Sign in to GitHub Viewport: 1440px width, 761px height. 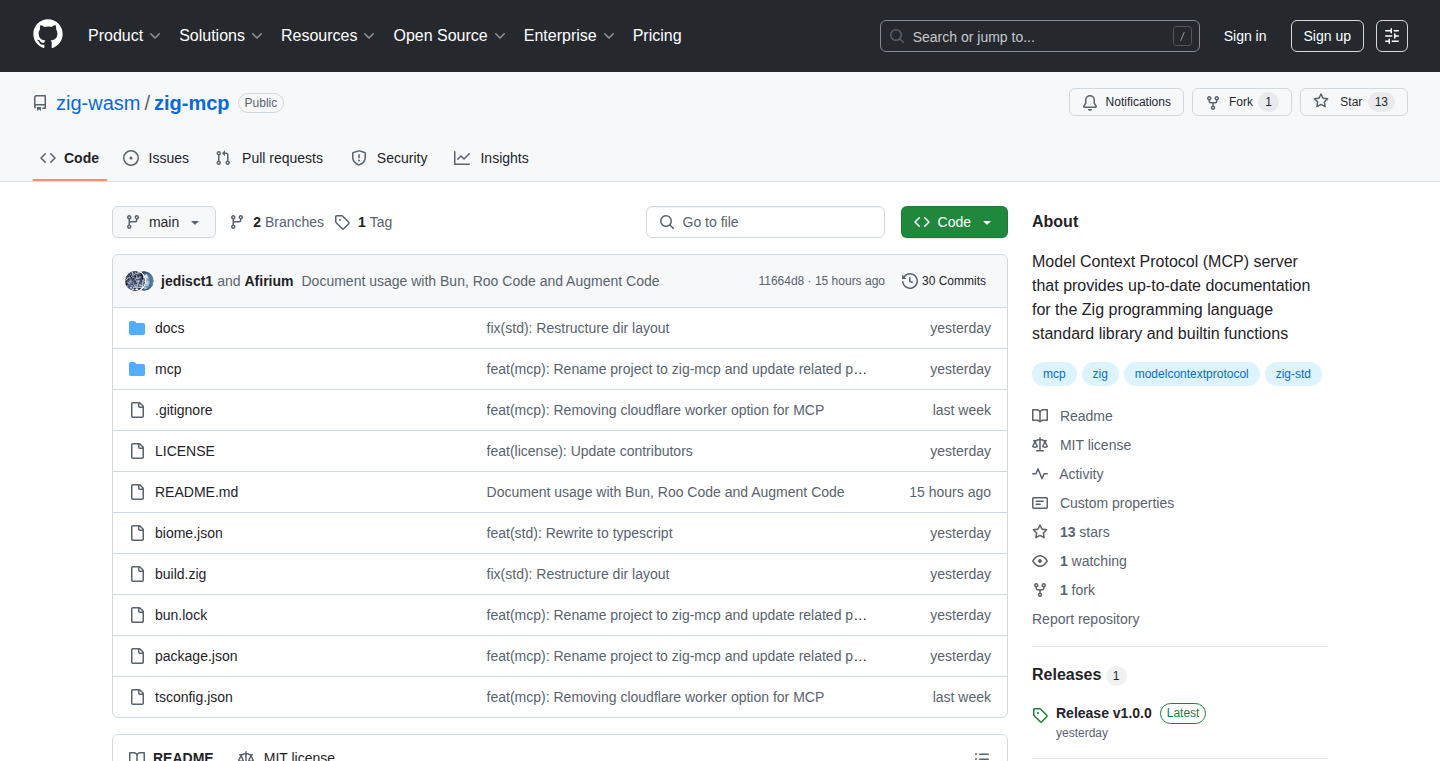tap(1245, 36)
